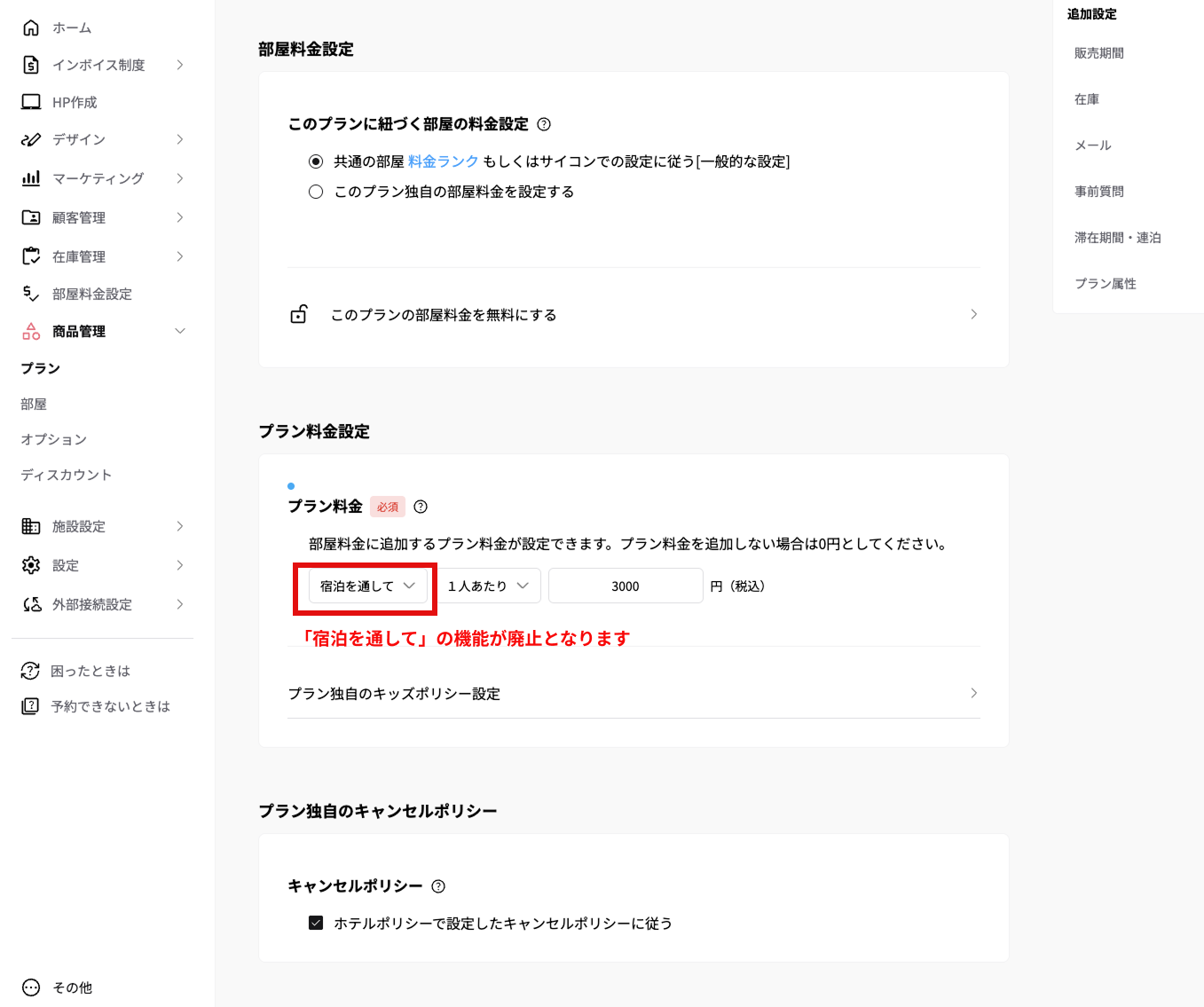
Task: Open 部屋 in sidebar submenu
Action: click(34, 404)
